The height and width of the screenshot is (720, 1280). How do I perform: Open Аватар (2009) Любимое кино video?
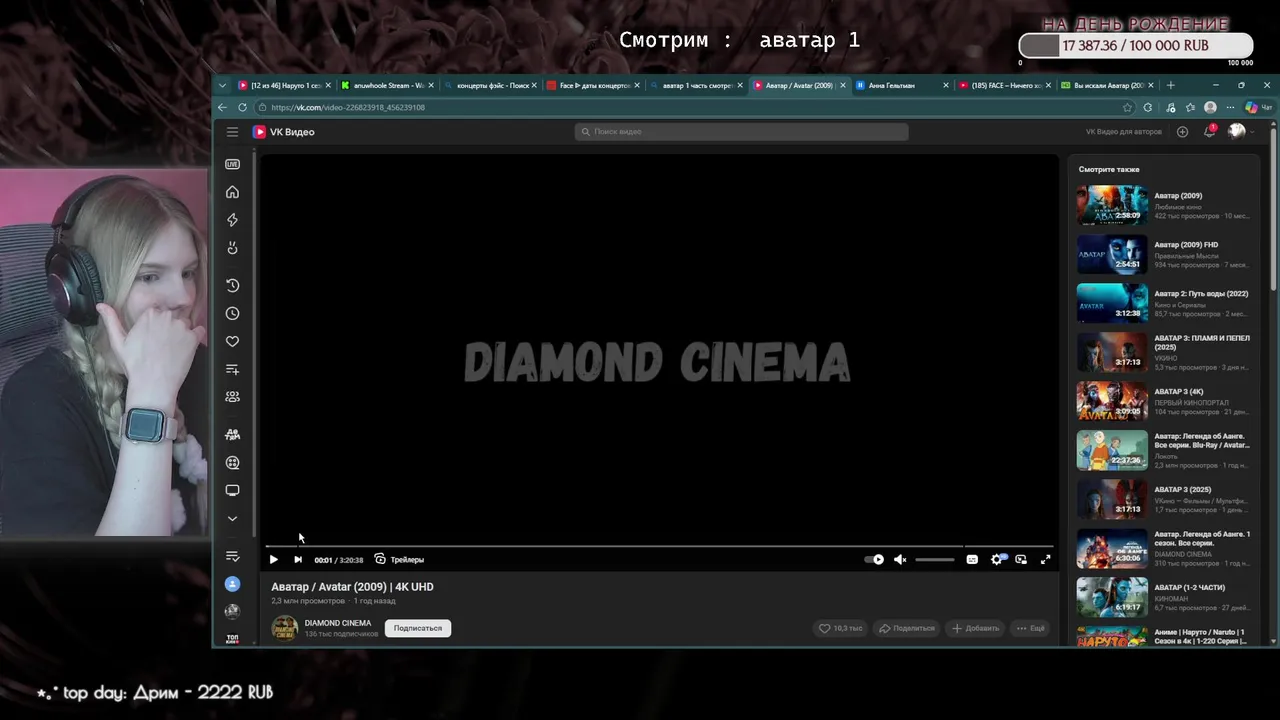[x=1164, y=205]
